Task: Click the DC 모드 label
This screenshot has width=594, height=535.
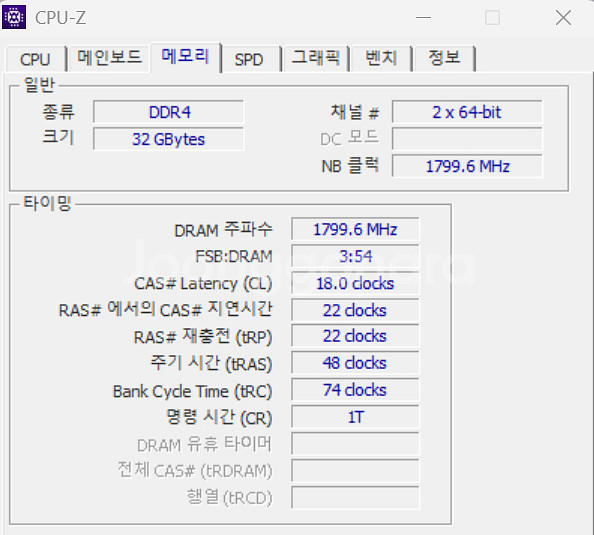Action: coord(349,138)
